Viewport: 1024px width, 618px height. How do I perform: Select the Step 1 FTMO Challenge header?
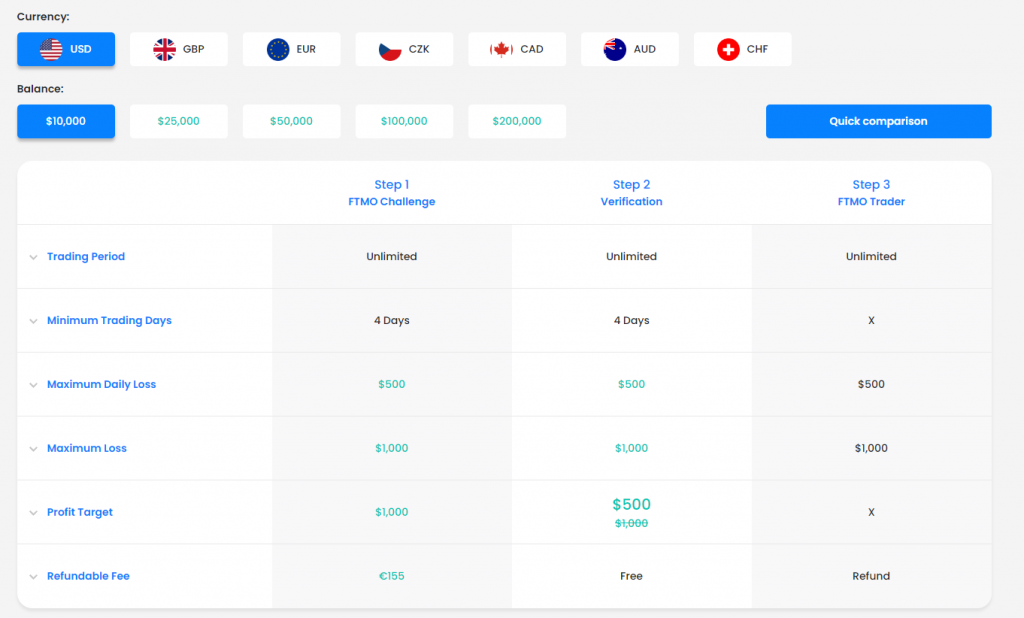pyautogui.click(x=391, y=193)
